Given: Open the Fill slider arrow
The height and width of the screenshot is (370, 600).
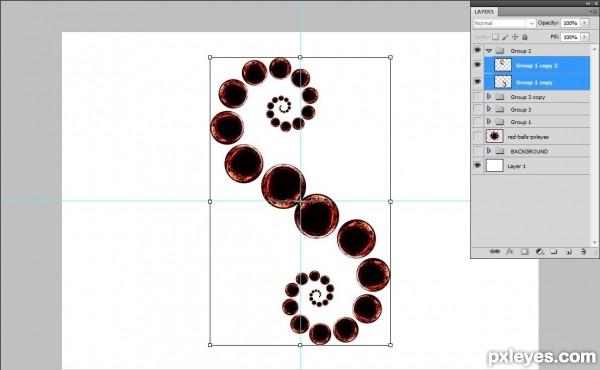Looking at the screenshot, I should (585, 37).
